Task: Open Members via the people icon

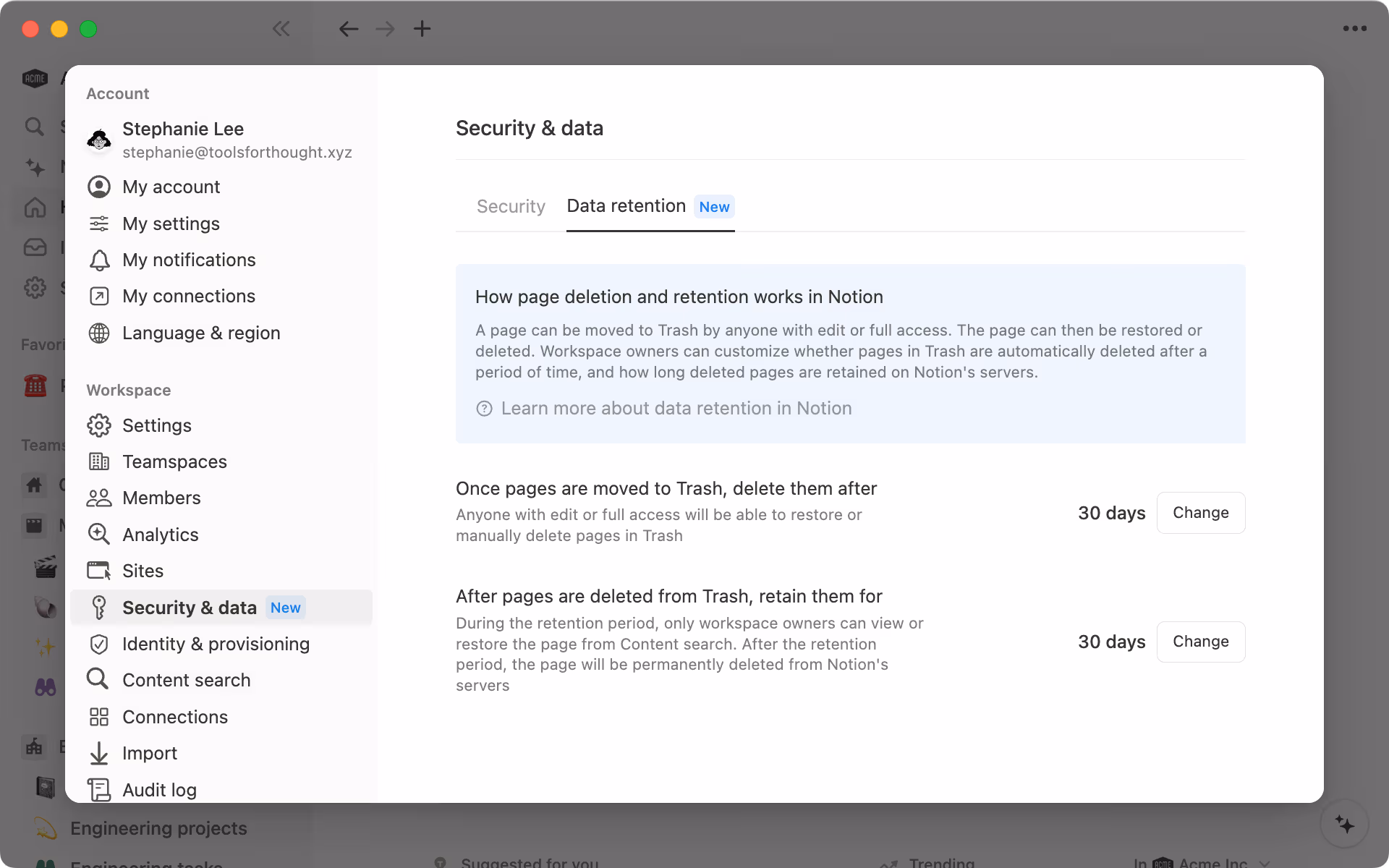Action: (99, 498)
